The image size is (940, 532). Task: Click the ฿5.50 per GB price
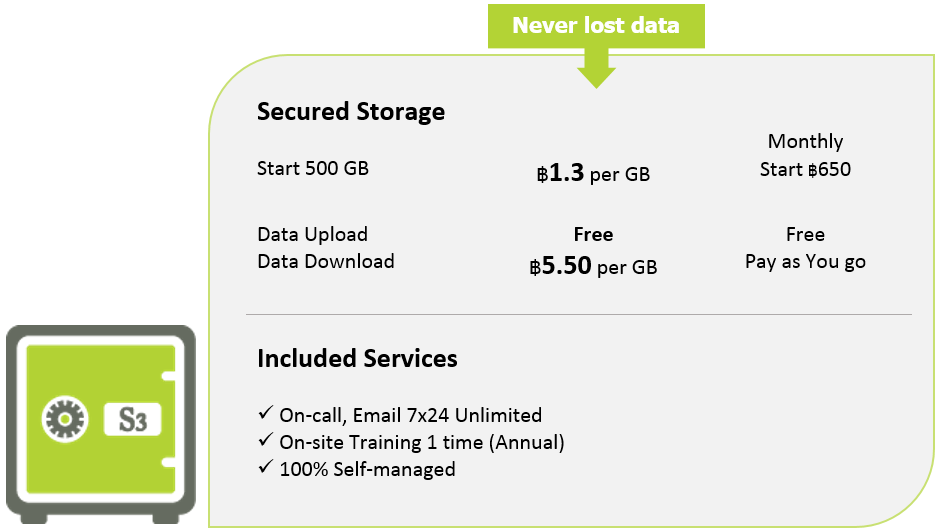(x=593, y=266)
